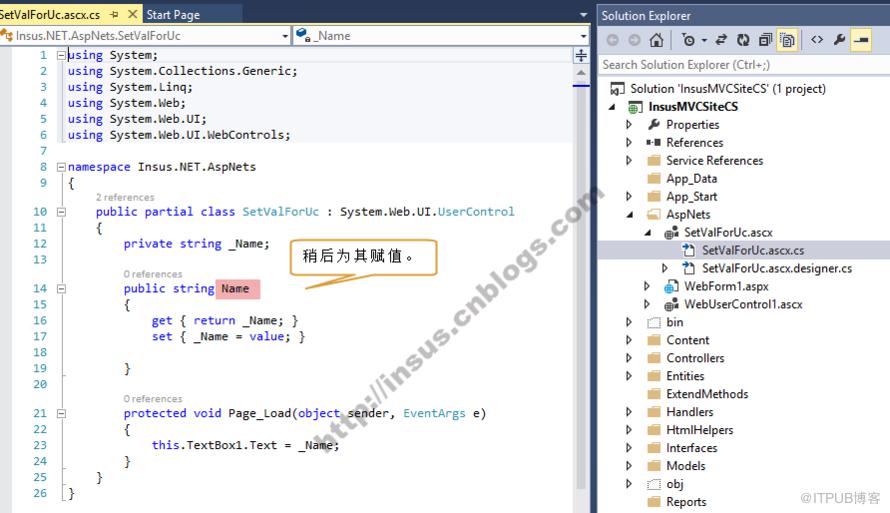Click the Collapse All icon in Solution Explorer
Viewport: 890px width, 513px height.
766,40
